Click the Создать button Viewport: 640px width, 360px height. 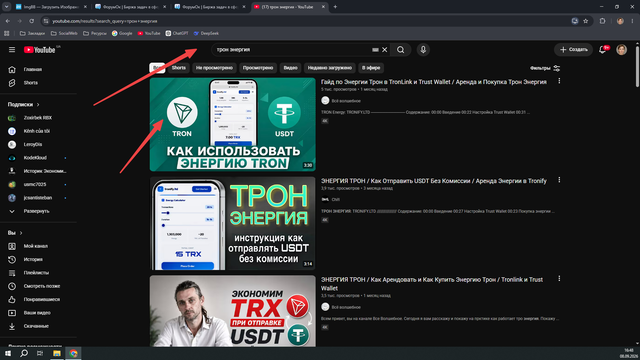[x=573, y=50]
